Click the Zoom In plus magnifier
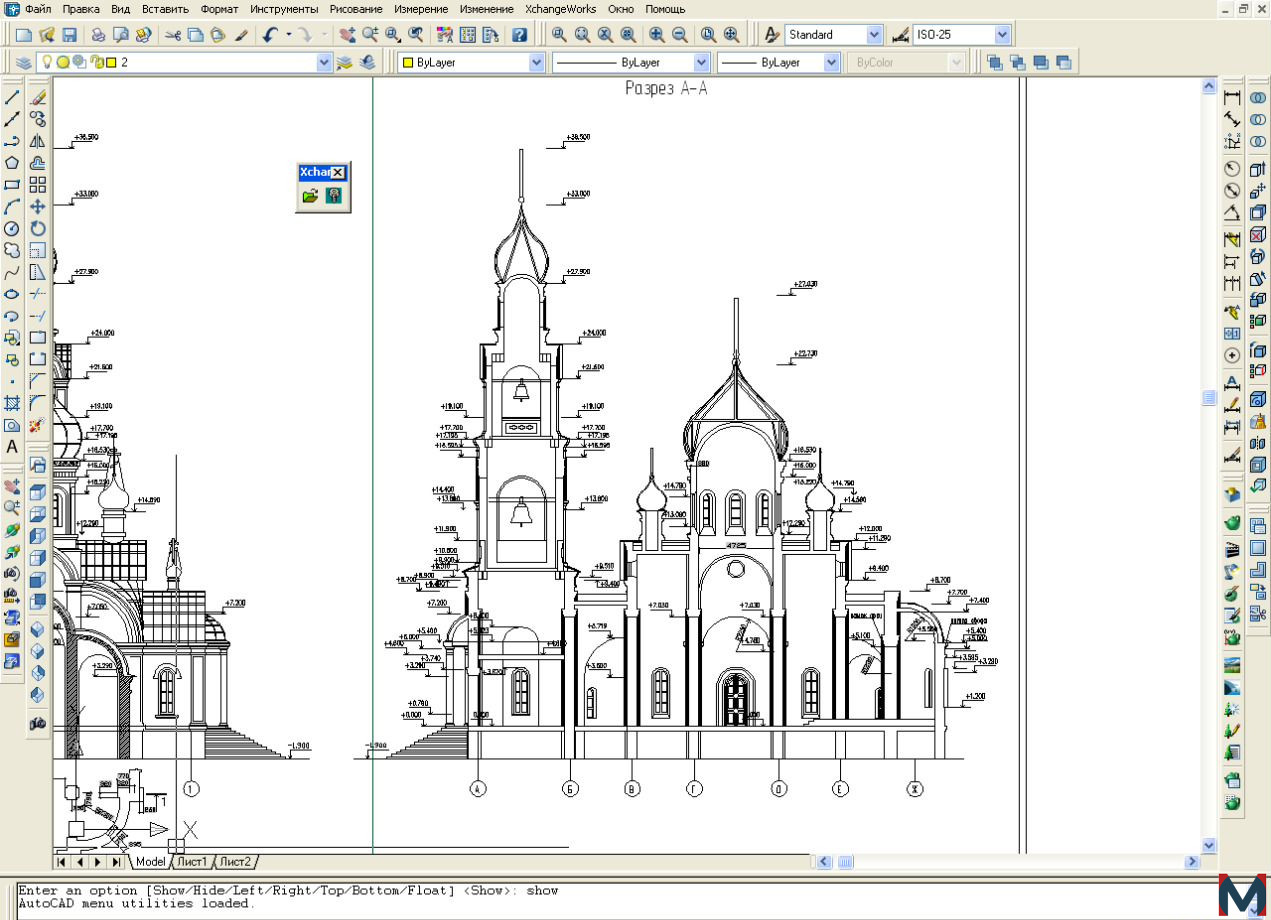The height and width of the screenshot is (920, 1271). click(657, 34)
